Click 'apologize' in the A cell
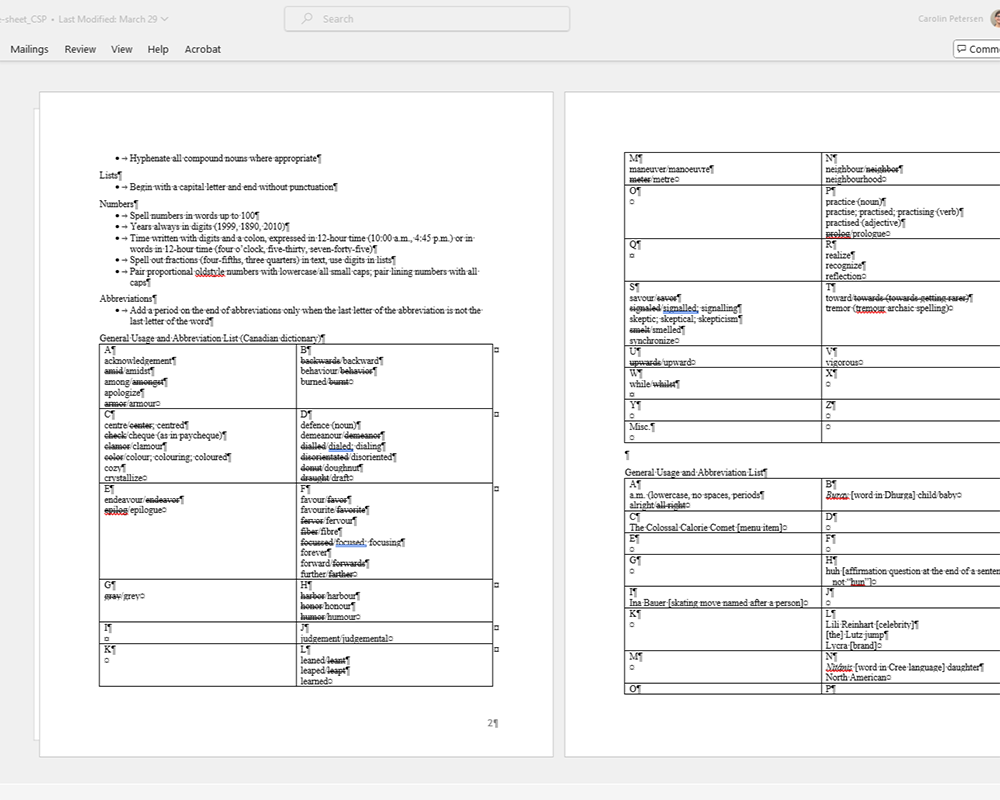Image resolution: width=1000 pixels, height=800 pixels. click(122, 392)
